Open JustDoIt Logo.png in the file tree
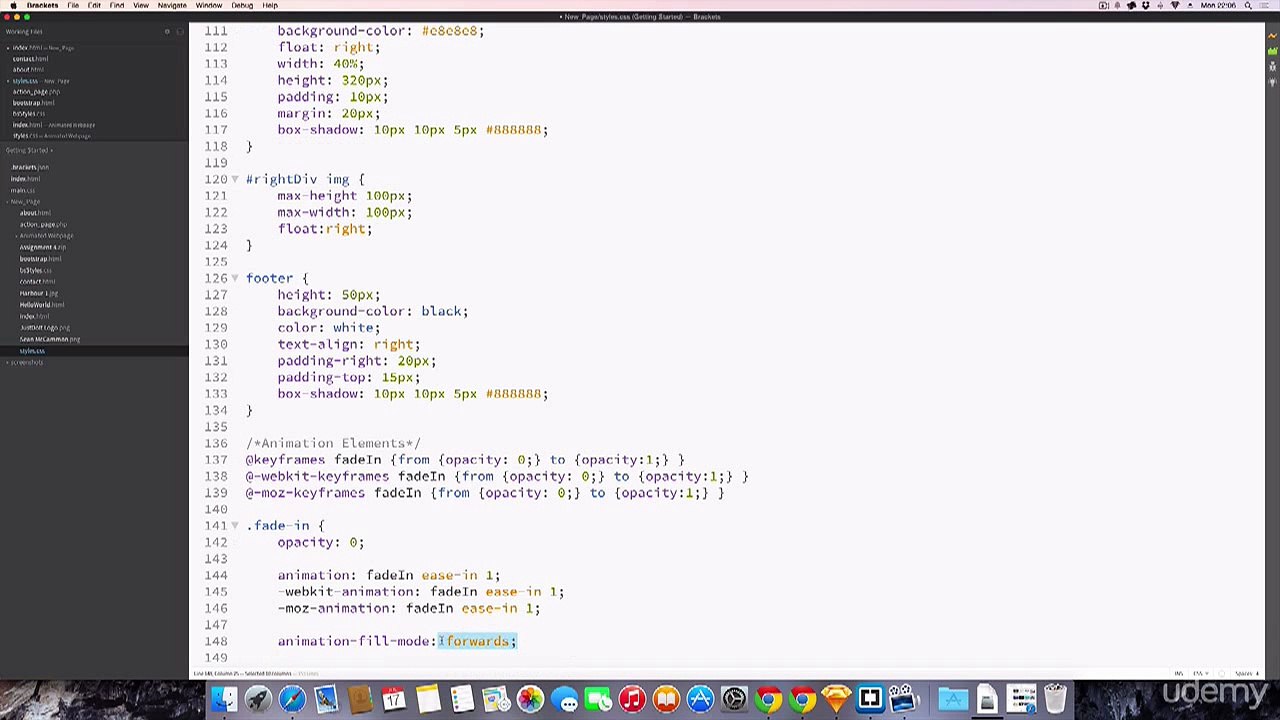Screen dimensions: 1280x720 coord(45,328)
